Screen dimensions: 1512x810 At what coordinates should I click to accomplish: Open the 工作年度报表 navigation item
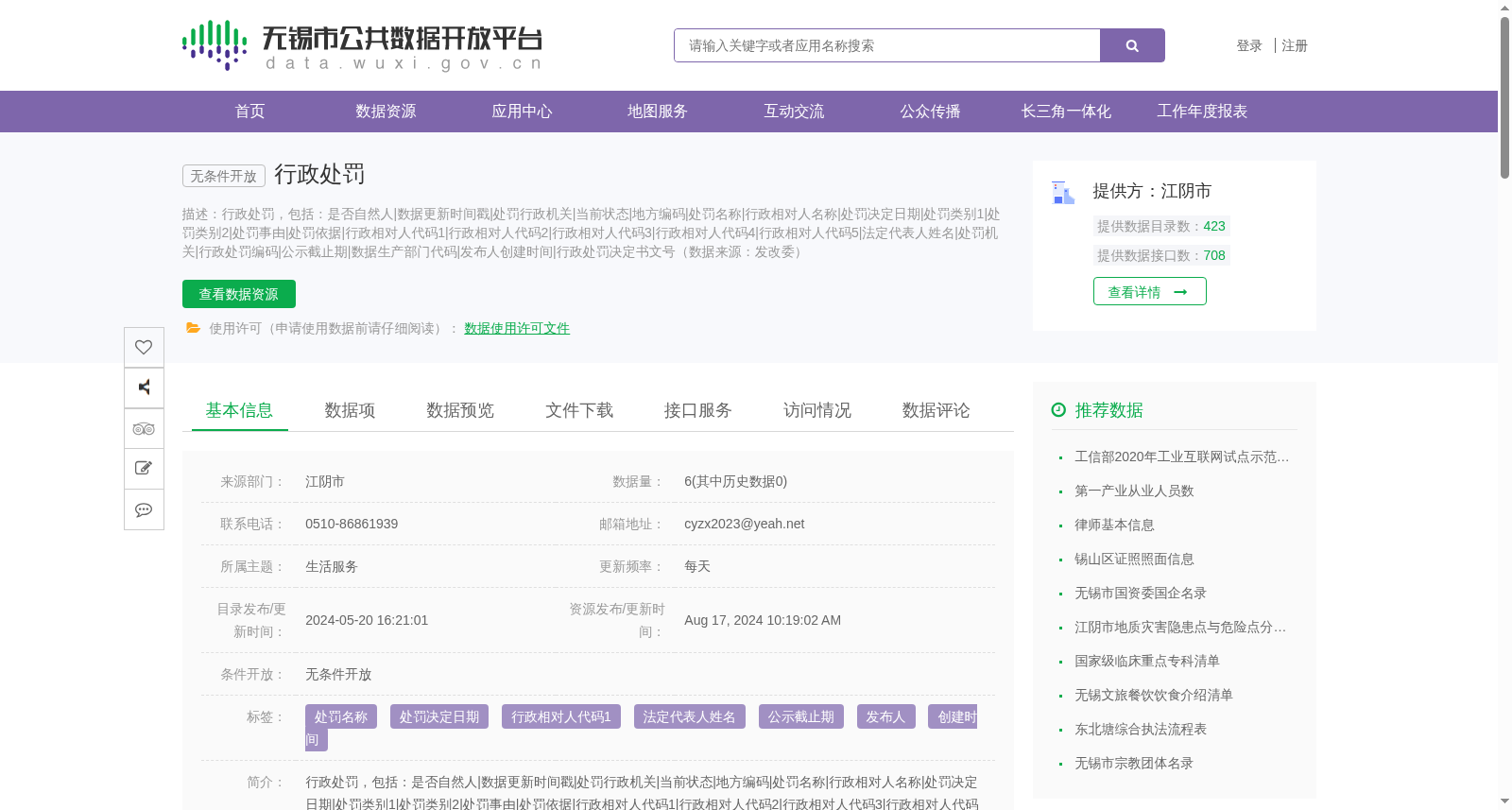click(1202, 112)
